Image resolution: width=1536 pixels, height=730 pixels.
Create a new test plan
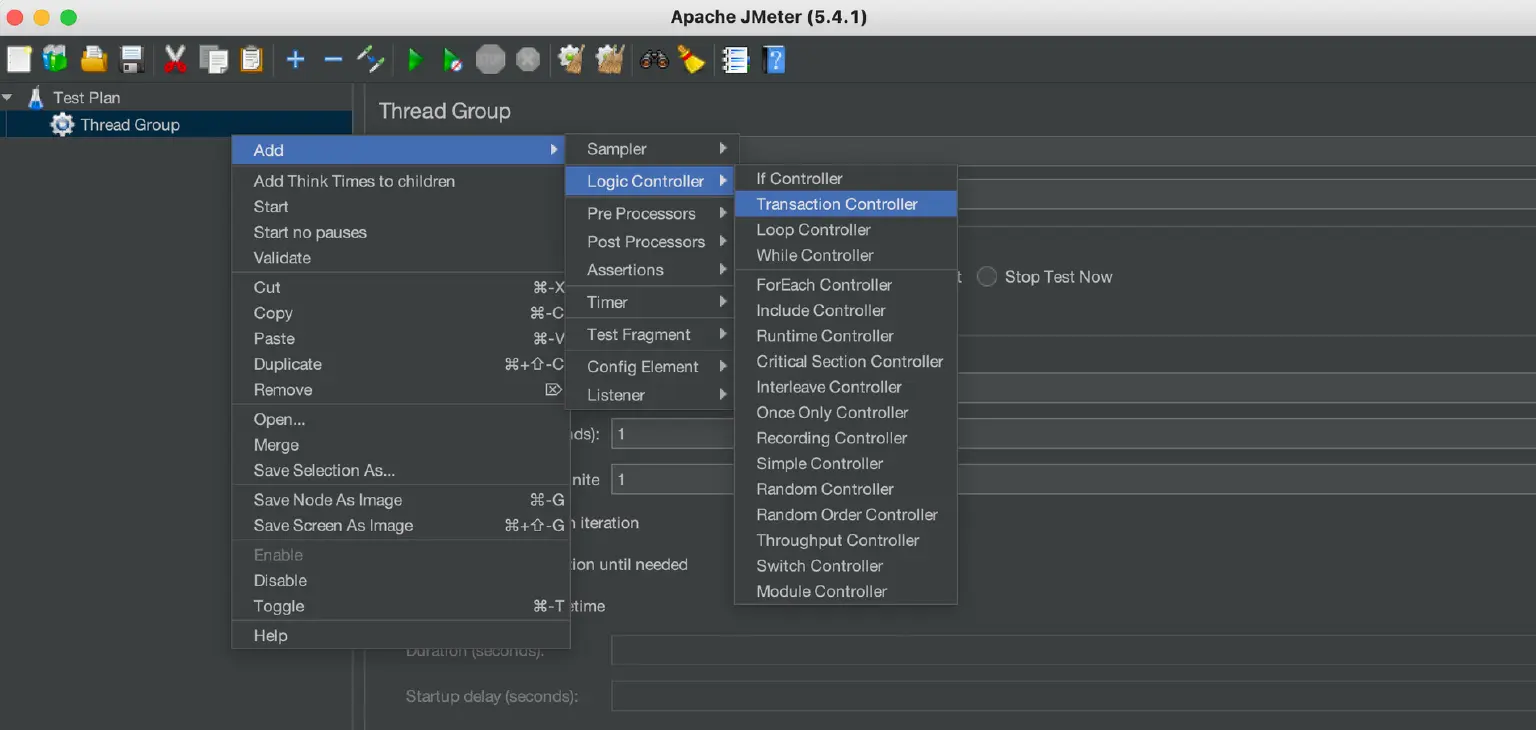17,59
